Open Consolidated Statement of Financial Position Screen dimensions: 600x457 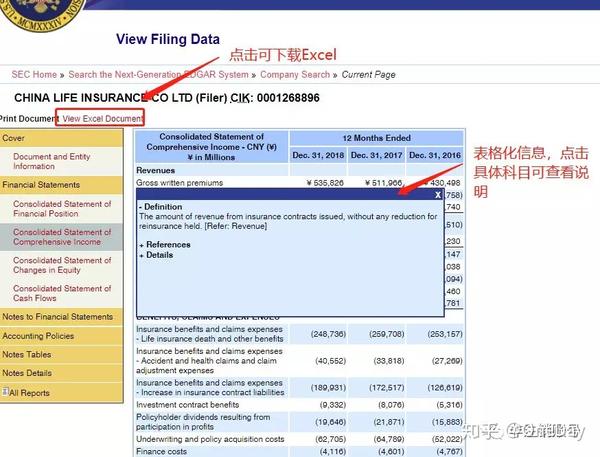point(62,209)
